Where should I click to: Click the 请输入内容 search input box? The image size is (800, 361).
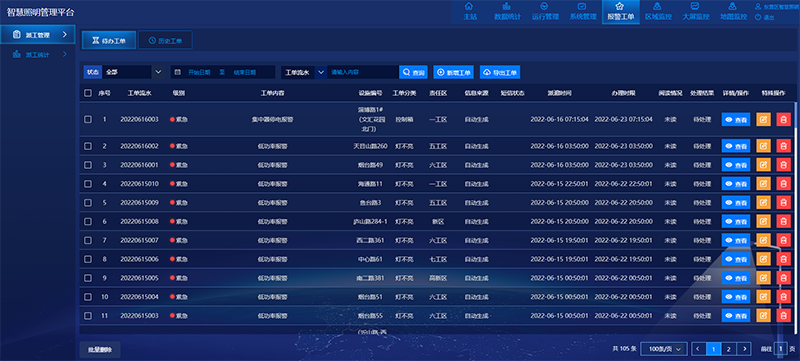tap(363, 72)
